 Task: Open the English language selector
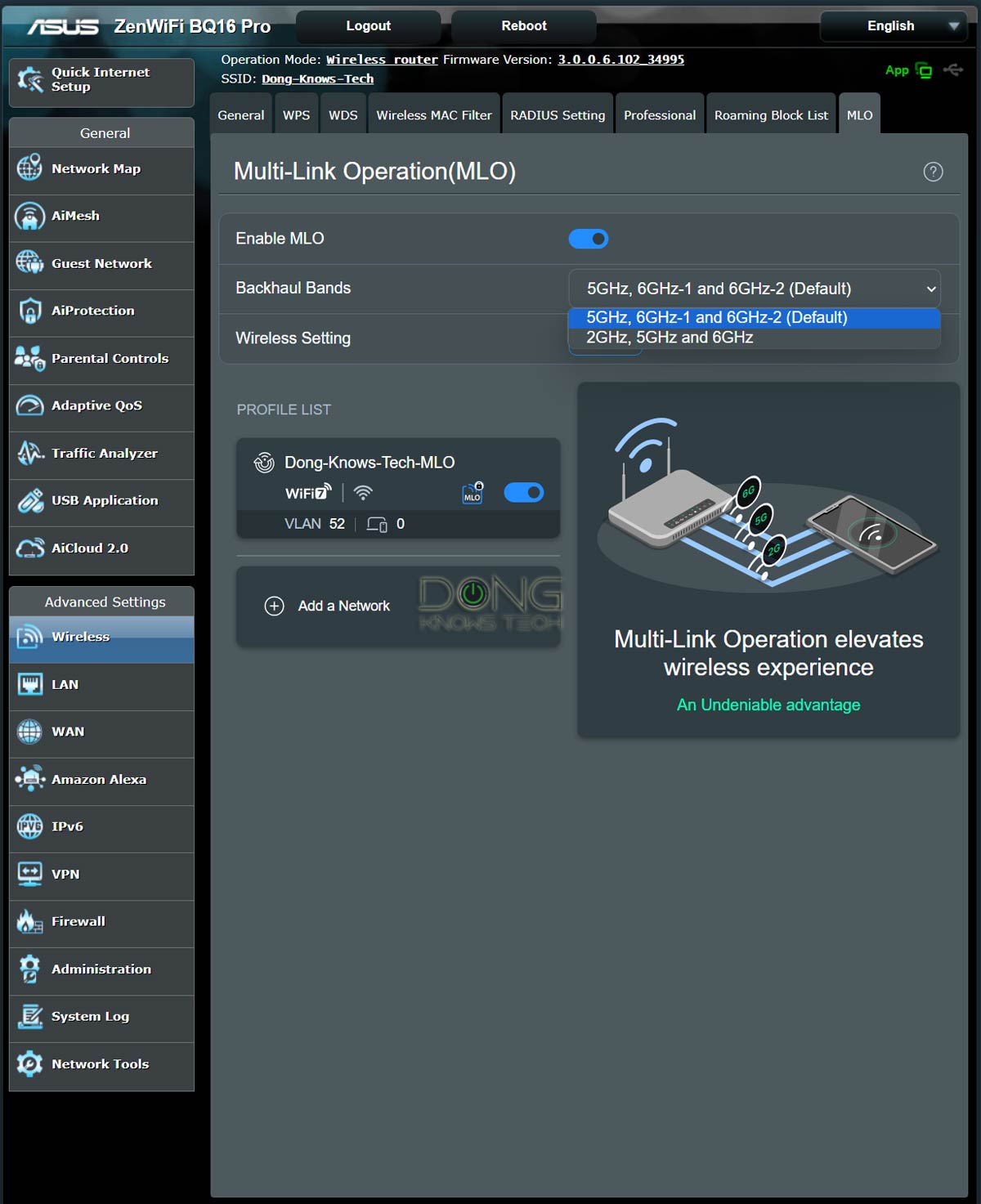(891, 25)
